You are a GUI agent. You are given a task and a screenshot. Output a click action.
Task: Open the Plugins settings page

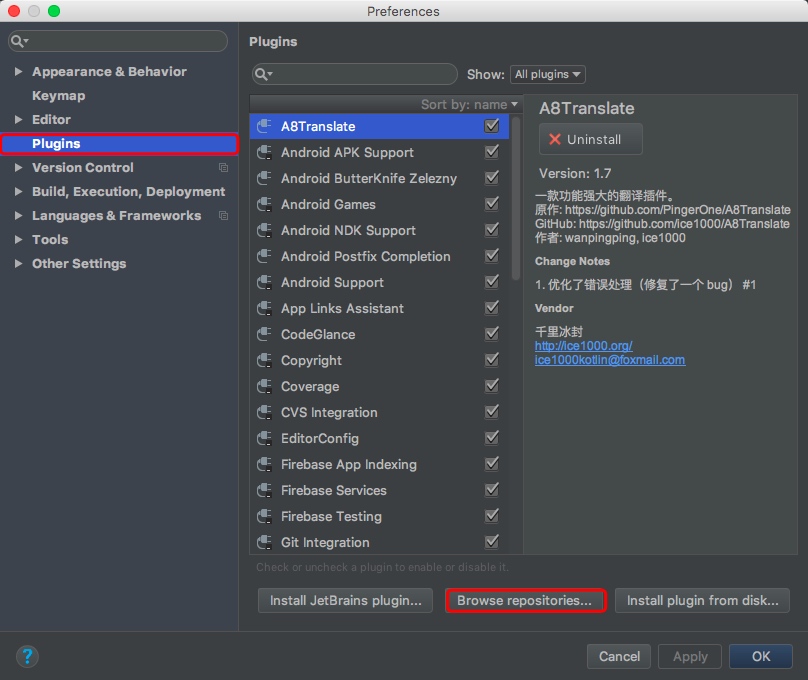click(x=56, y=144)
